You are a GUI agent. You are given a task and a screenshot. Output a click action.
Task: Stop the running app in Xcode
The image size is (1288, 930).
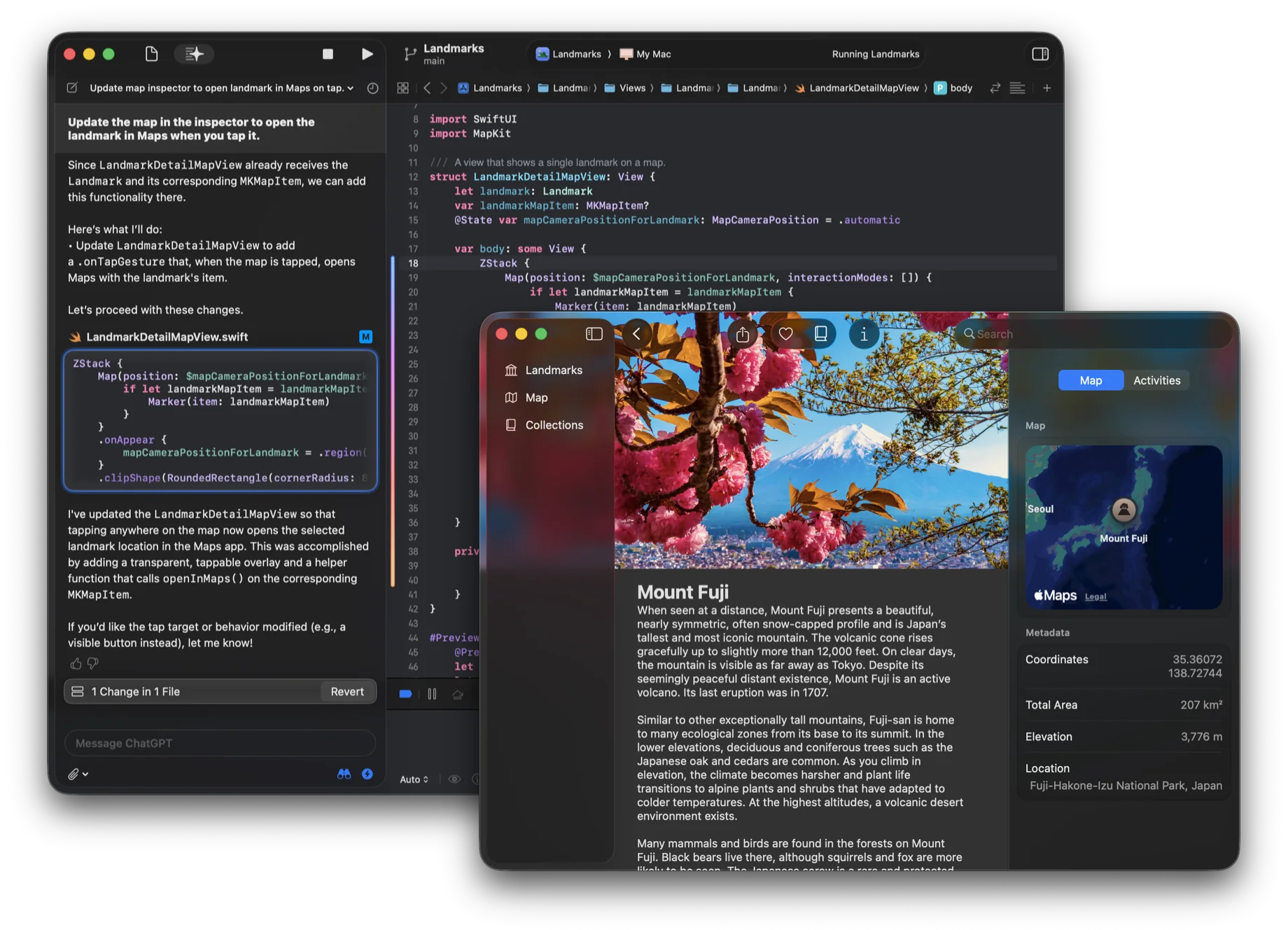pyautogui.click(x=328, y=54)
